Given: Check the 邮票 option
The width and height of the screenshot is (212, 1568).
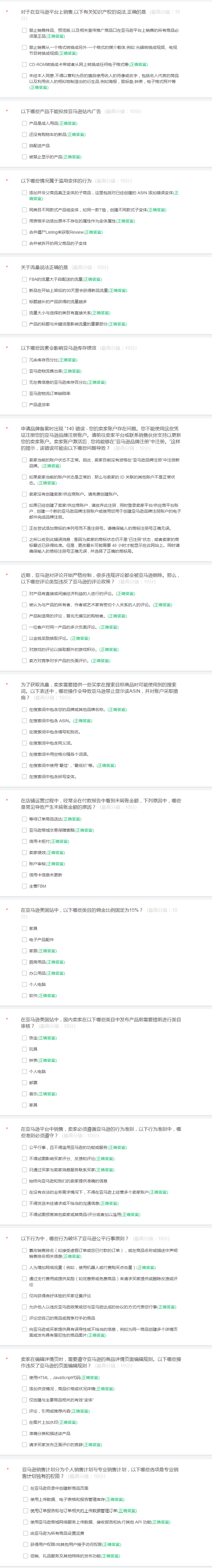Looking at the screenshot, I should [x=25, y=1082].
